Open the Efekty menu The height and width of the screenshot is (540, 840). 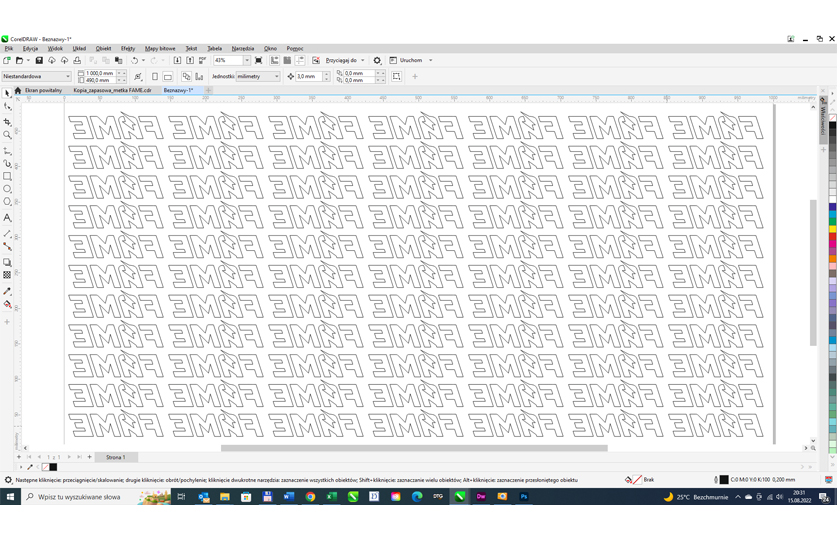point(128,48)
